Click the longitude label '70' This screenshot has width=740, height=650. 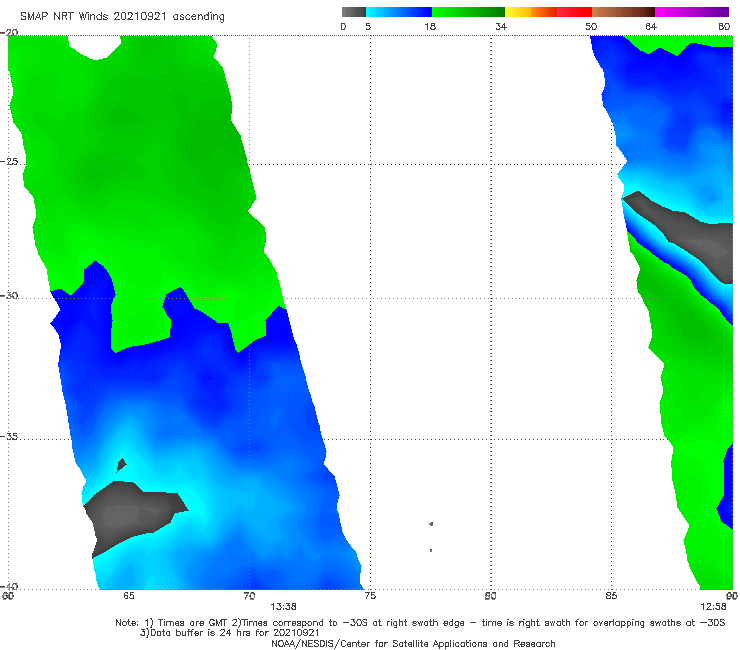click(249, 596)
